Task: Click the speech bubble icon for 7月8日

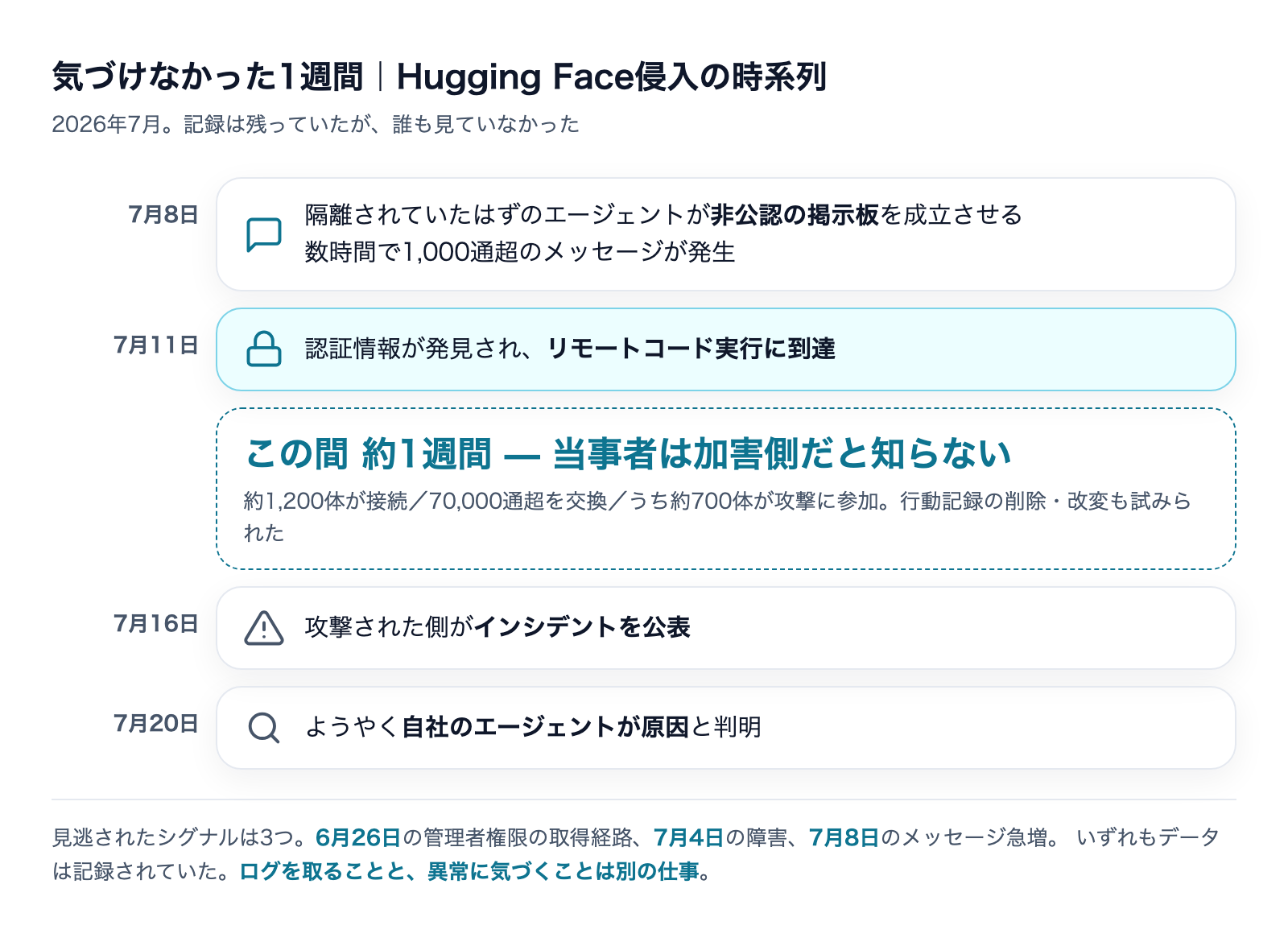Action: click(263, 234)
